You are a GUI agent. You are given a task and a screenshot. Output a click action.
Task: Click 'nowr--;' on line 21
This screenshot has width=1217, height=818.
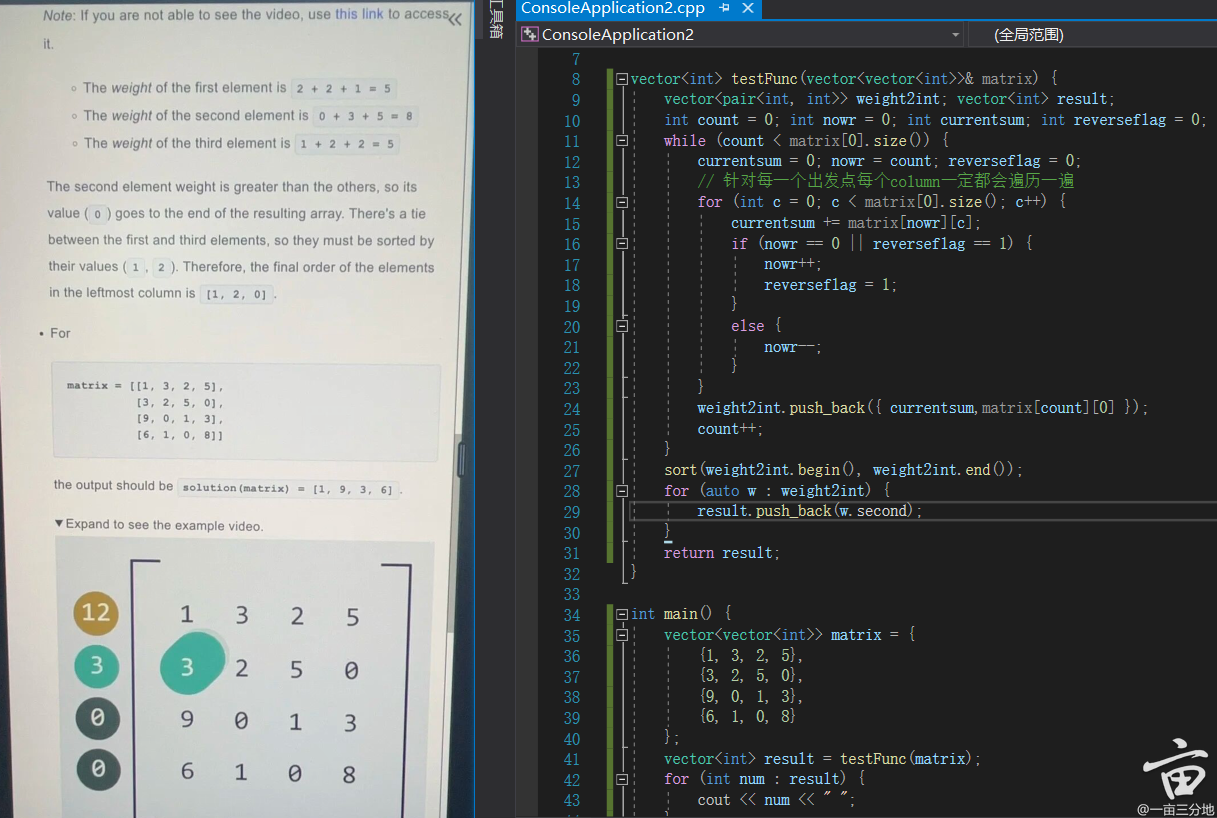point(793,347)
